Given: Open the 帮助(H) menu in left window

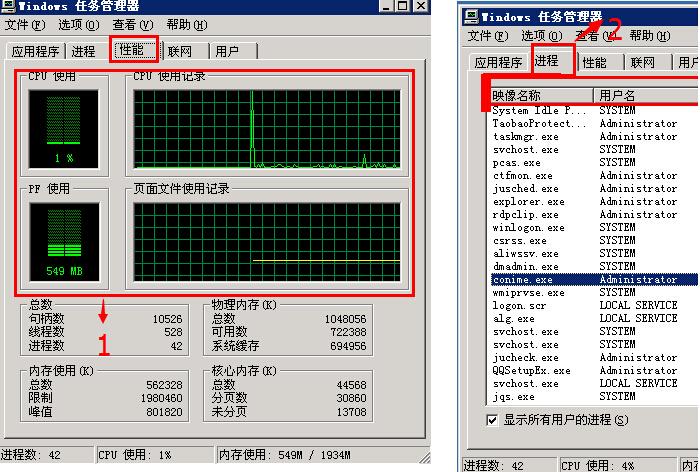Looking at the screenshot, I should pos(187,25).
